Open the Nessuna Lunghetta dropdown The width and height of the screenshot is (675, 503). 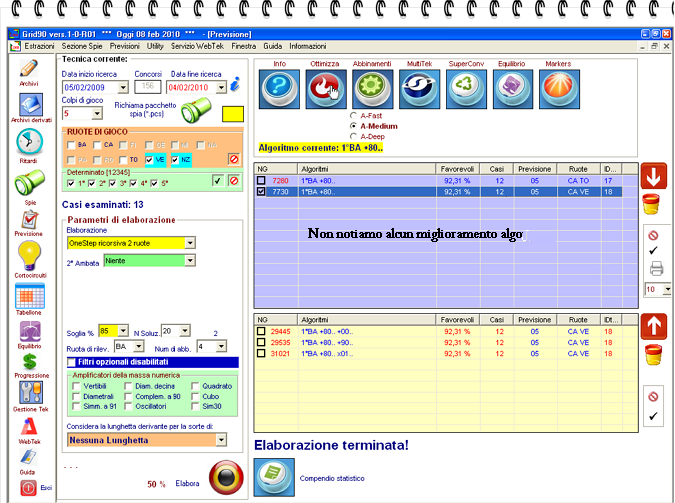pyautogui.click(x=219, y=439)
